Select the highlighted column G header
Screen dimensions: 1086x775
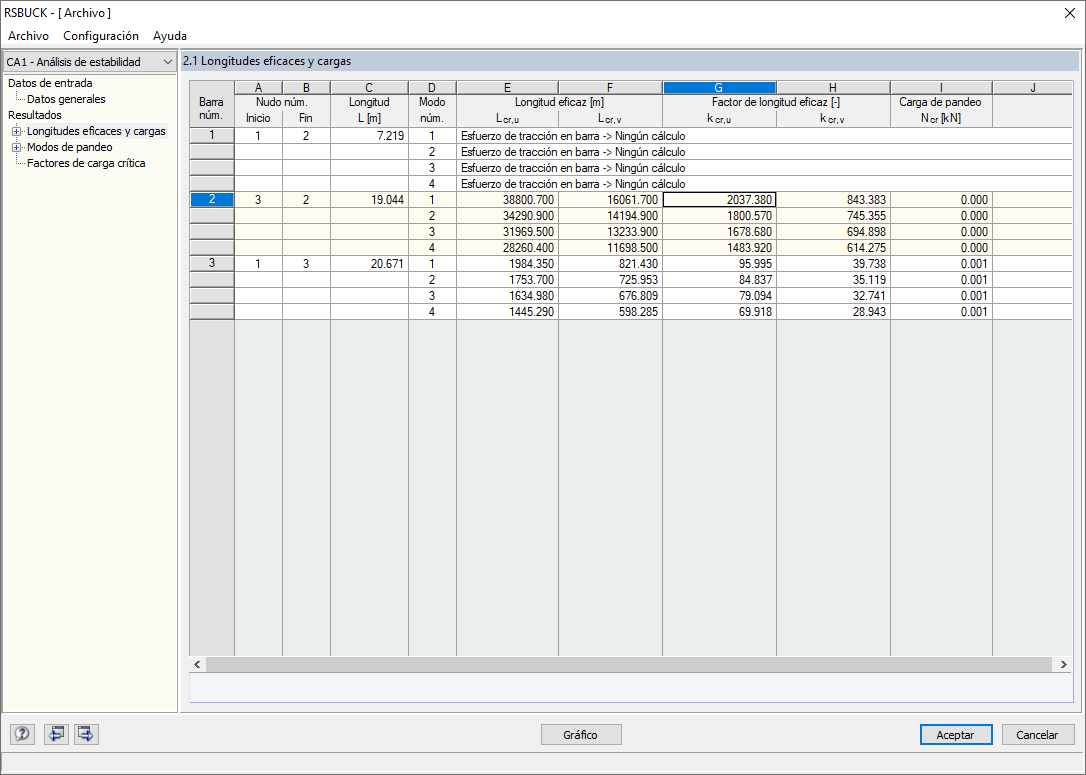coord(718,86)
